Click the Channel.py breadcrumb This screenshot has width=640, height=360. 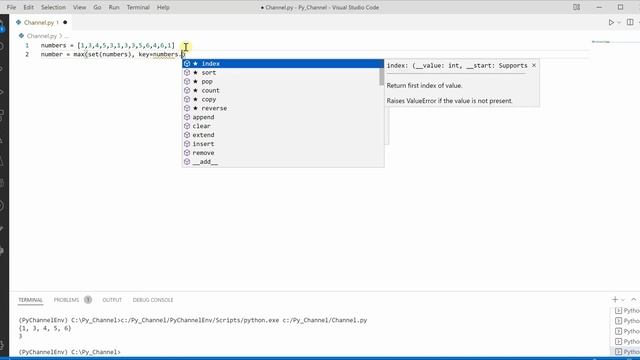41,36
